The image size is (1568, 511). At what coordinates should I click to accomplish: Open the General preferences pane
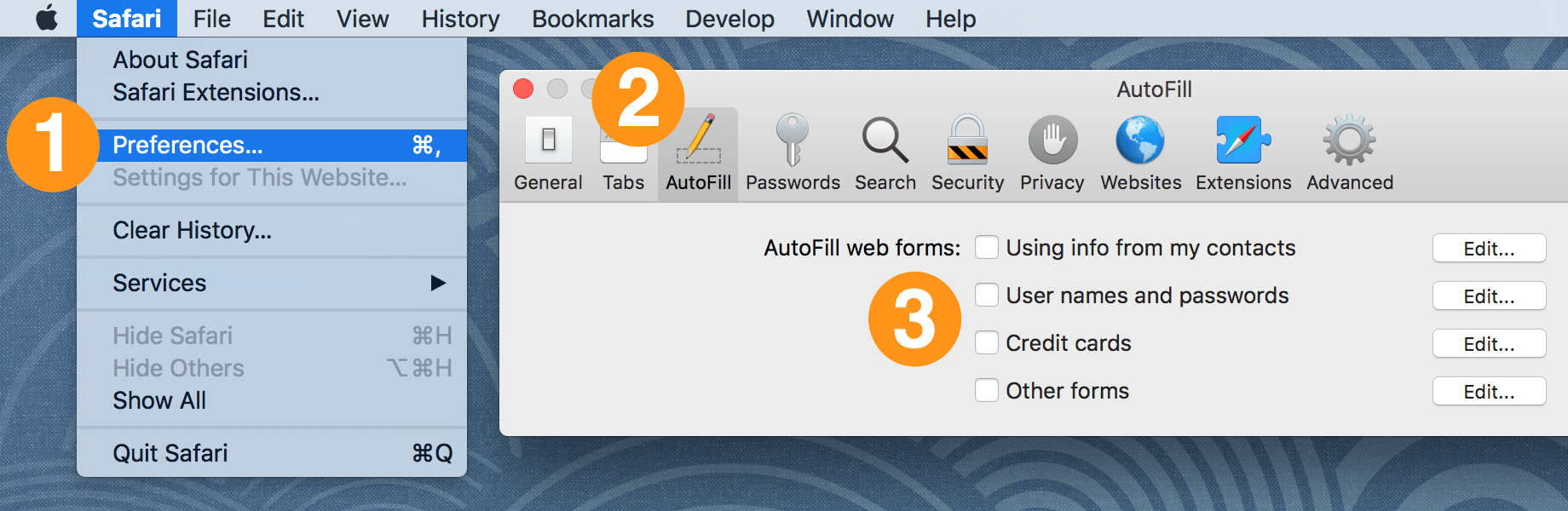click(x=548, y=153)
